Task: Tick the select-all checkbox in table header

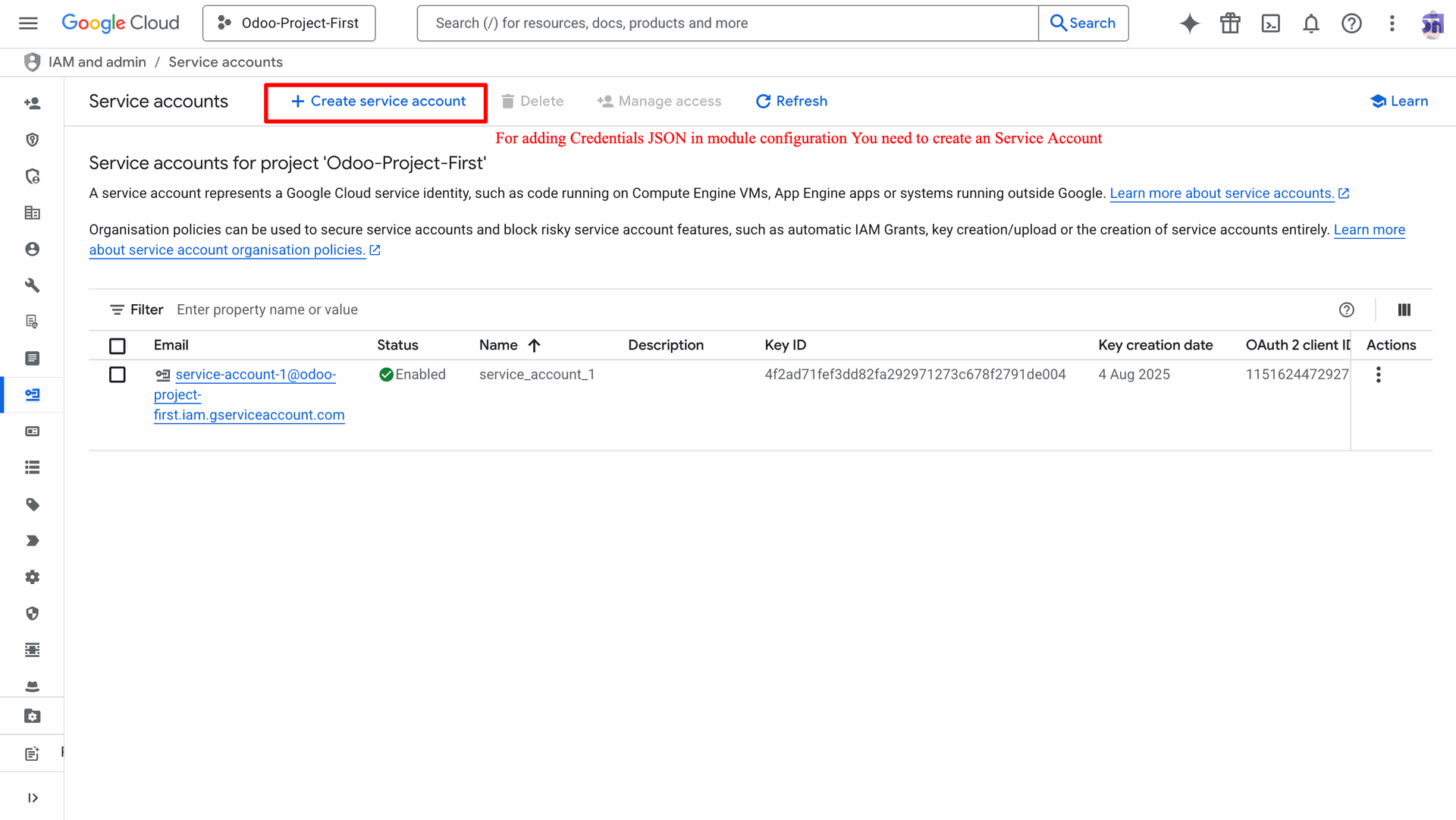Action: (x=118, y=346)
